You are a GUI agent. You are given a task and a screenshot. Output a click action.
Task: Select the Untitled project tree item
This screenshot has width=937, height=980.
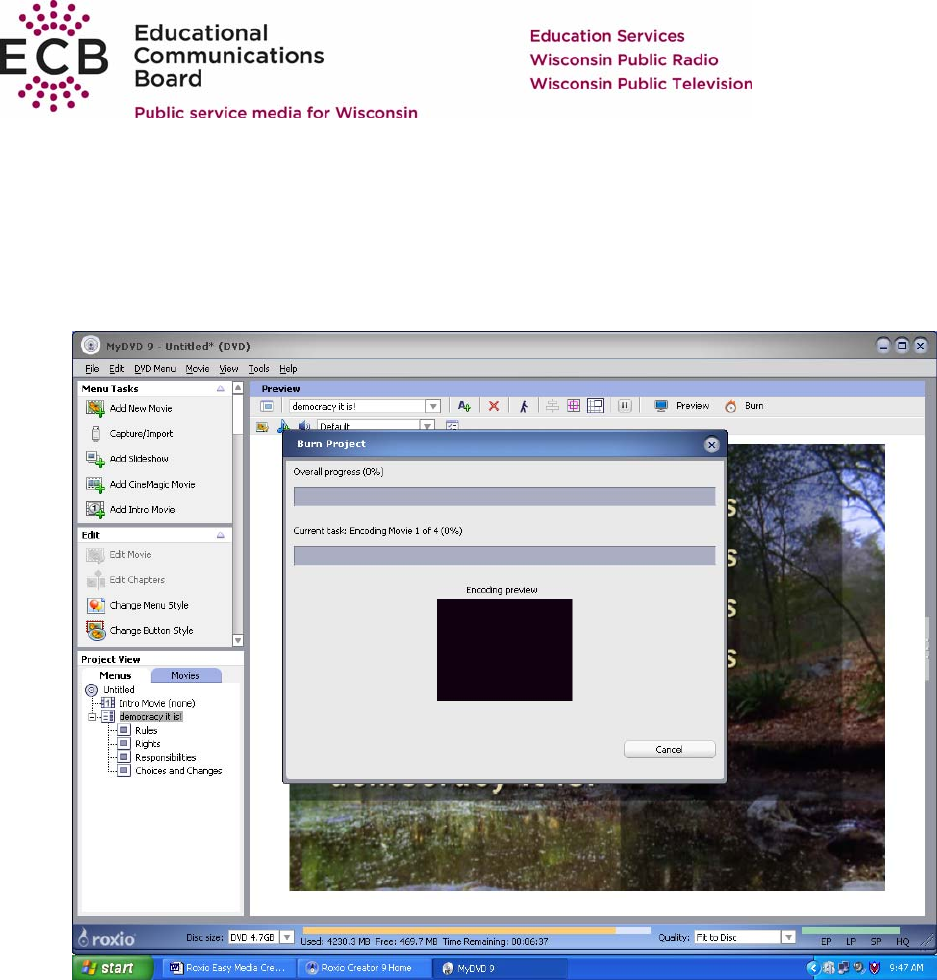coord(119,690)
